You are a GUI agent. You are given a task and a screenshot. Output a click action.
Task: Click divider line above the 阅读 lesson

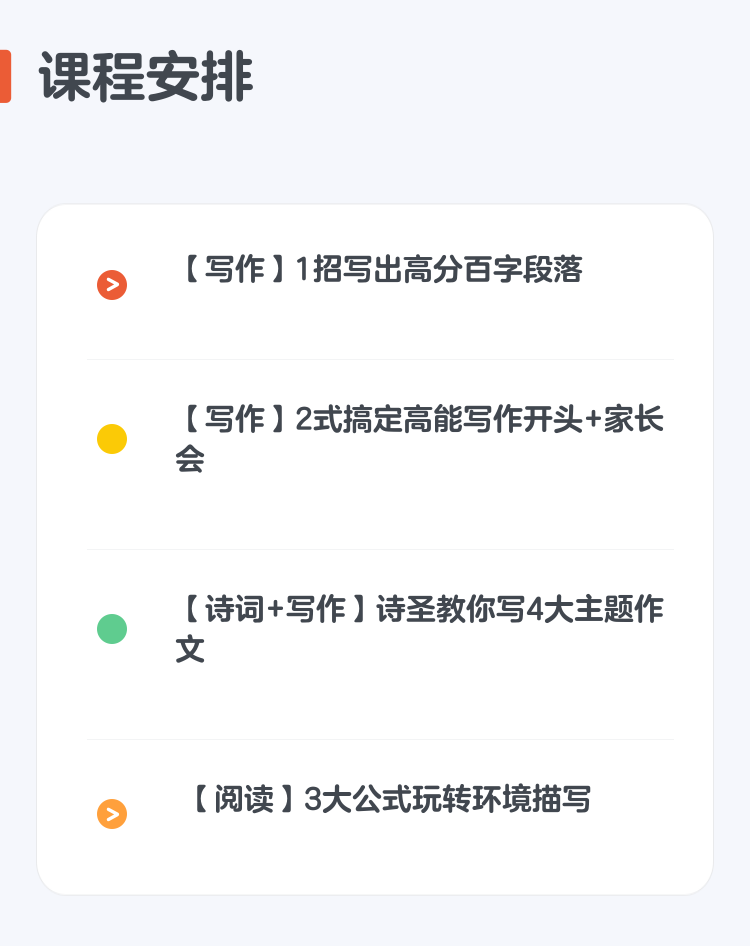pos(380,739)
